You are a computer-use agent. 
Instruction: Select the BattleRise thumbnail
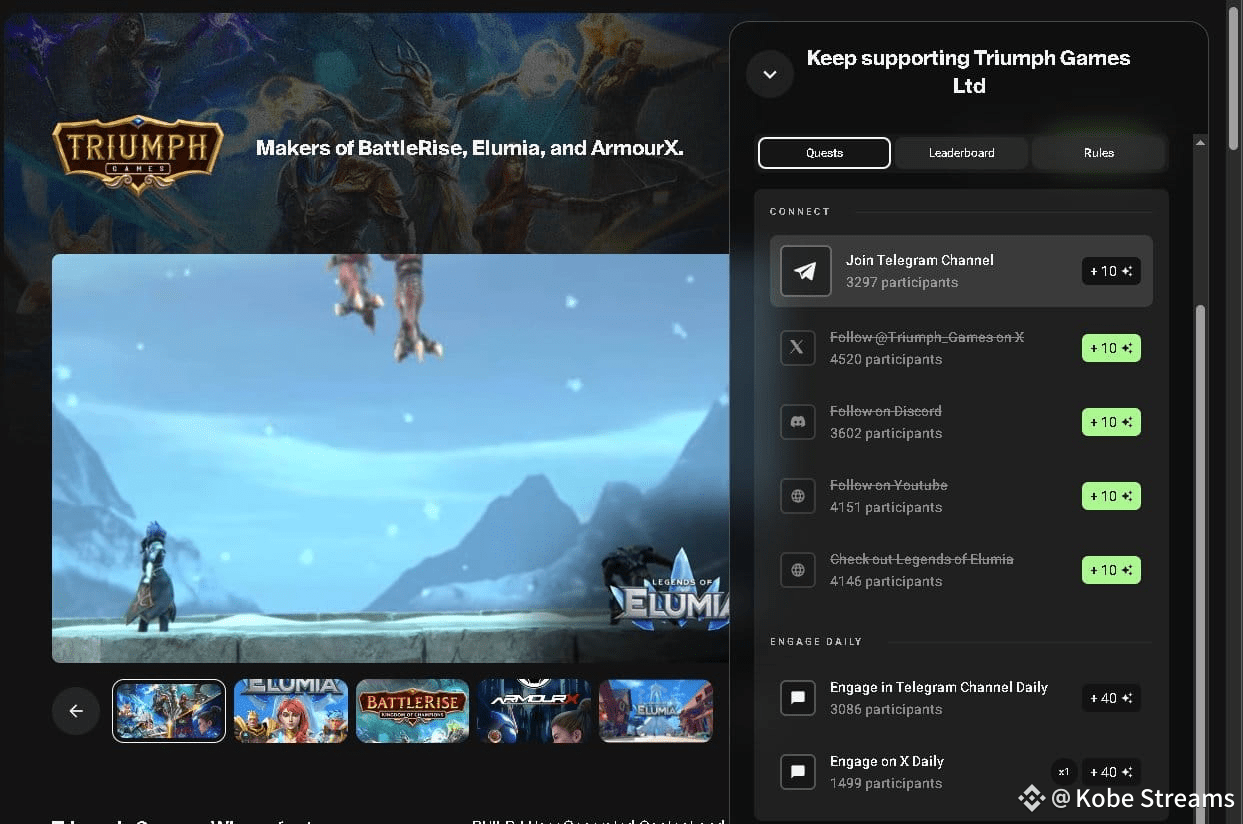tap(413, 711)
